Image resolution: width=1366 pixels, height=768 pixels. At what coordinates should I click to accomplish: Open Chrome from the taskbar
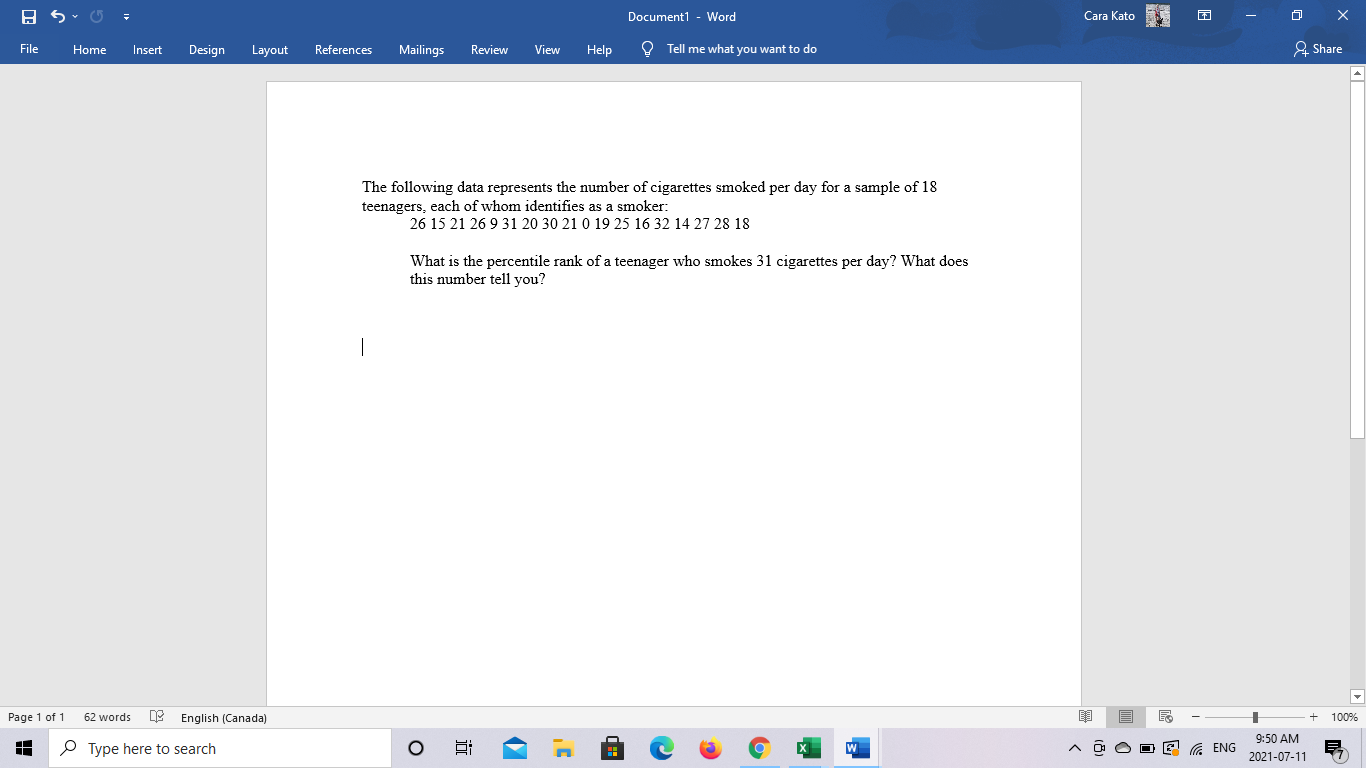pyautogui.click(x=758, y=747)
